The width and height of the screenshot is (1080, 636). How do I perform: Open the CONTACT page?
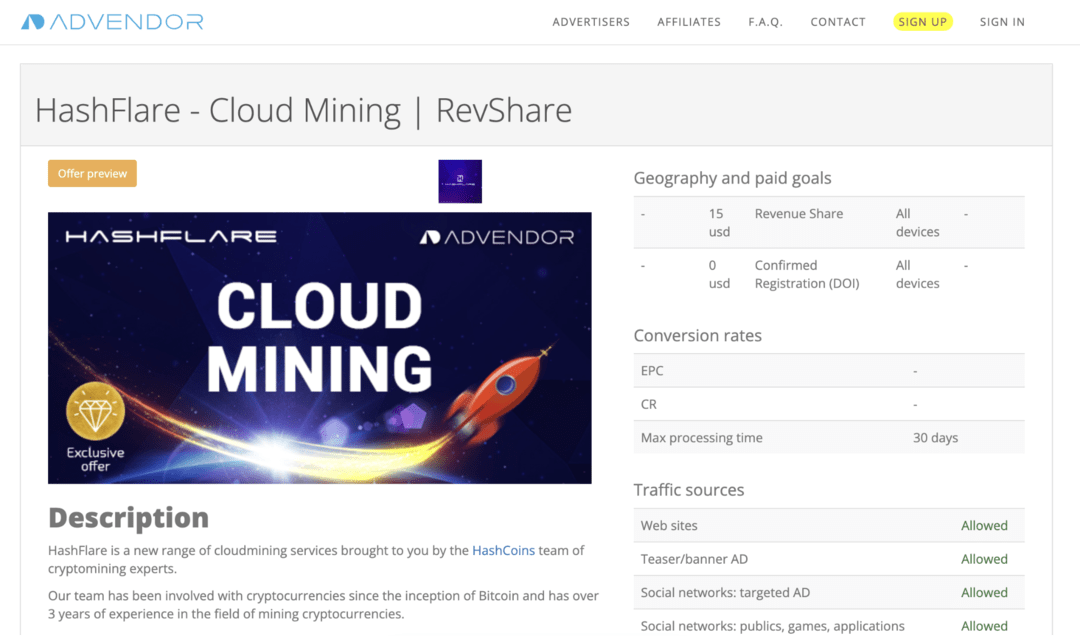coord(838,21)
